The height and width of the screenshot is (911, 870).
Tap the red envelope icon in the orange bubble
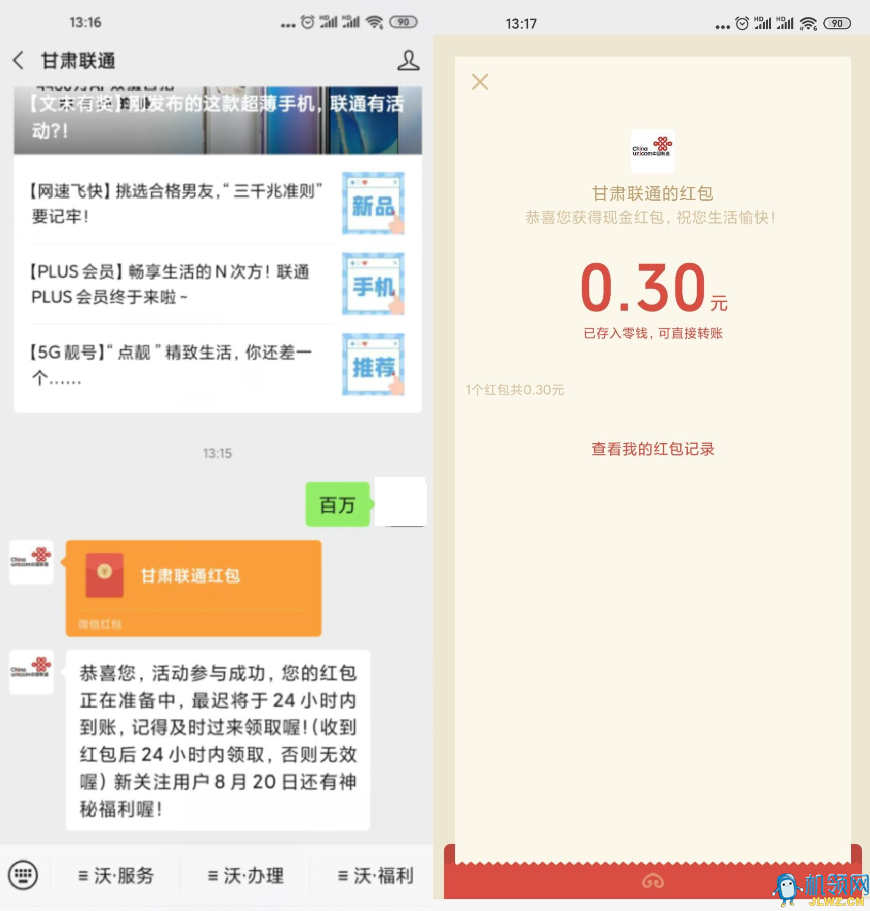105,575
